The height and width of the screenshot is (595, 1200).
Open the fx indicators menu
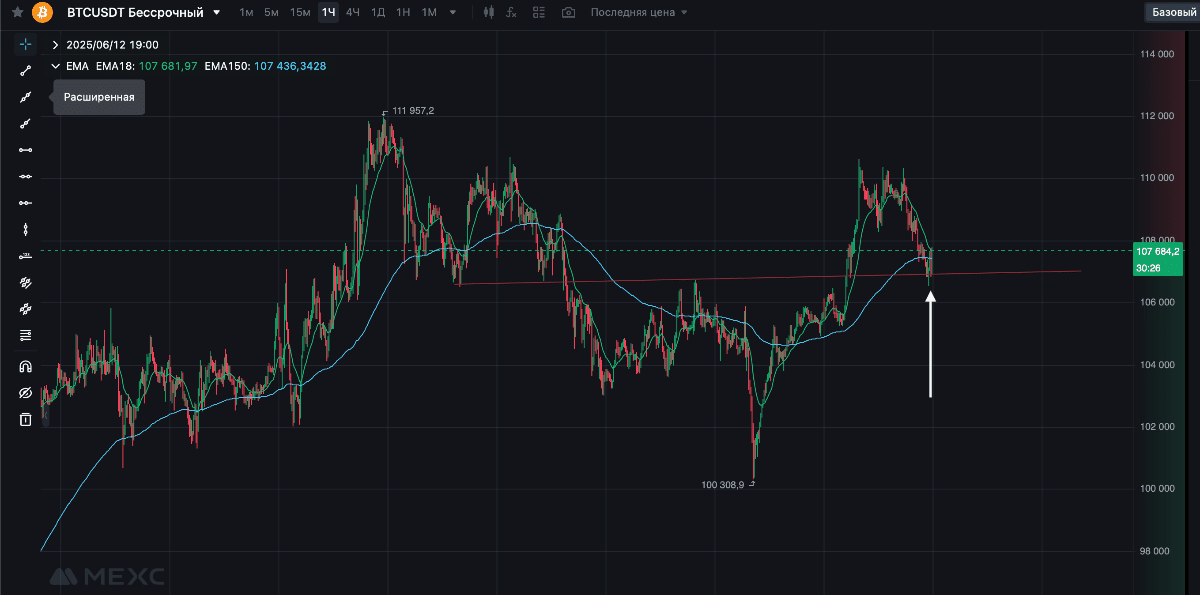click(513, 13)
